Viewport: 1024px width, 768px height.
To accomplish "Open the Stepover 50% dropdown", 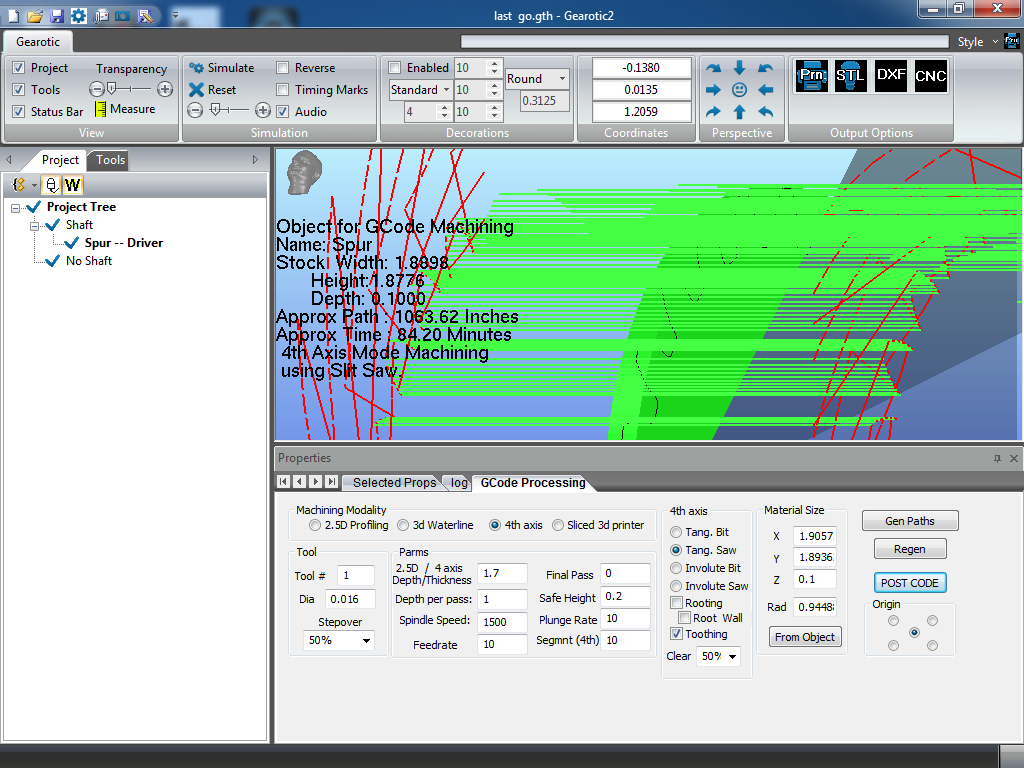I will [x=339, y=640].
